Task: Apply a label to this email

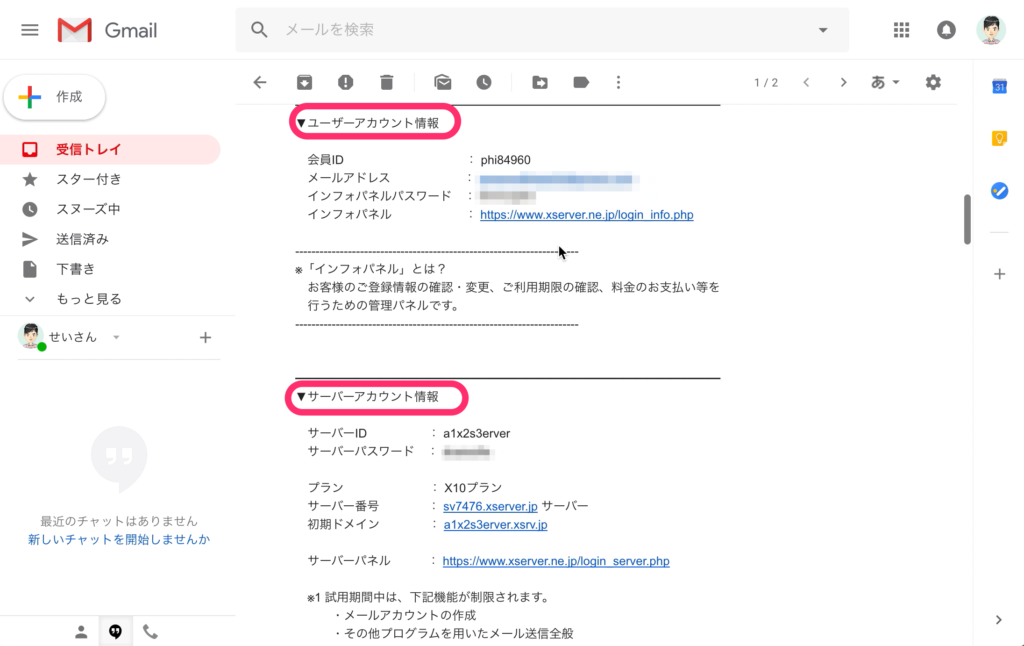Action: (581, 82)
